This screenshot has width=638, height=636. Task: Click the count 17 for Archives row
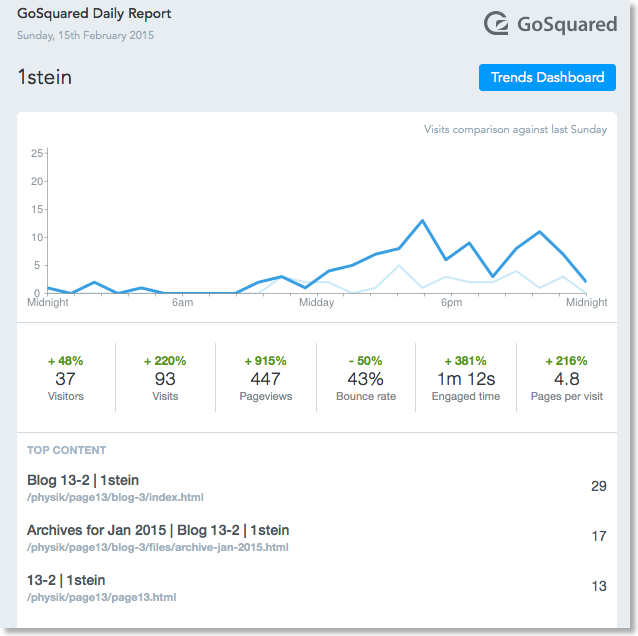[x=599, y=536]
